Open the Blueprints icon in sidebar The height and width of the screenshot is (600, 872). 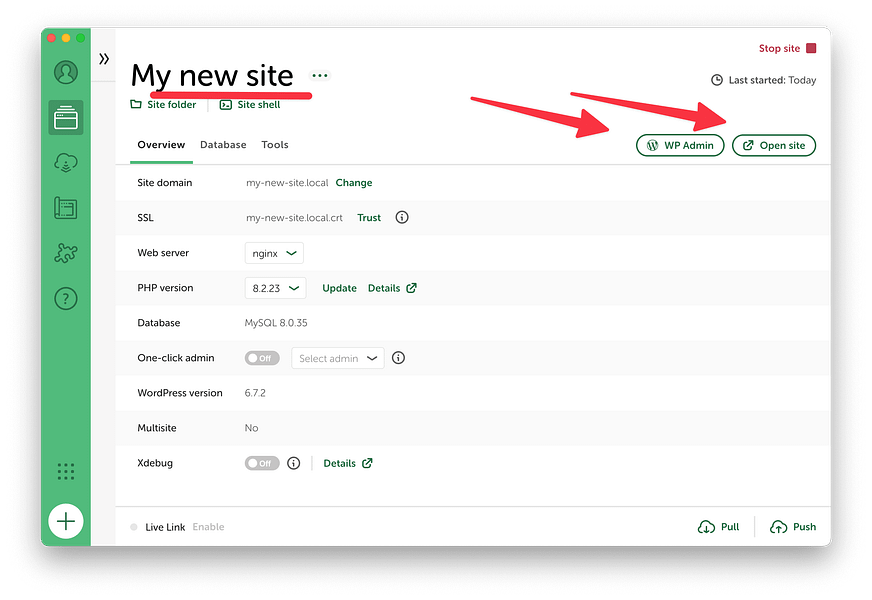pyautogui.click(x=65, y=207)
